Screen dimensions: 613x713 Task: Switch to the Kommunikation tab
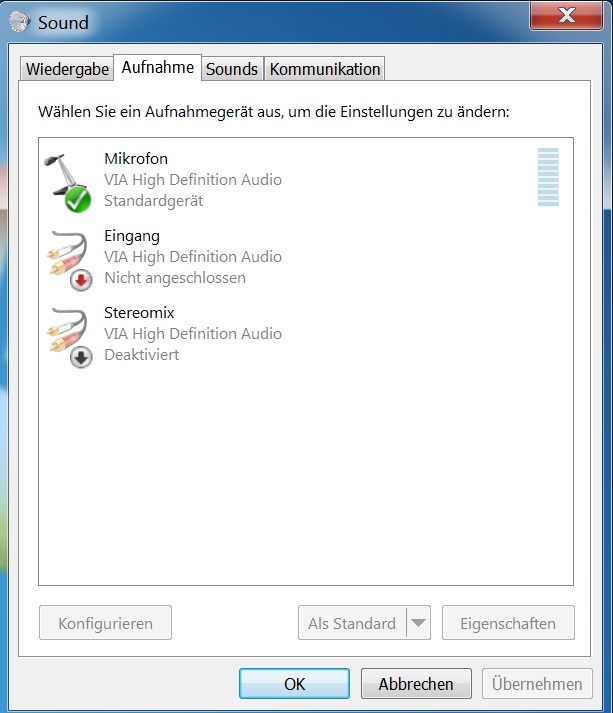coord(325,69)
